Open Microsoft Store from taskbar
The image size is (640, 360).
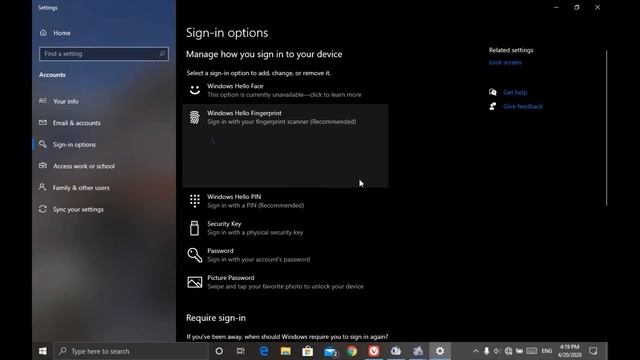coord(308,351)
